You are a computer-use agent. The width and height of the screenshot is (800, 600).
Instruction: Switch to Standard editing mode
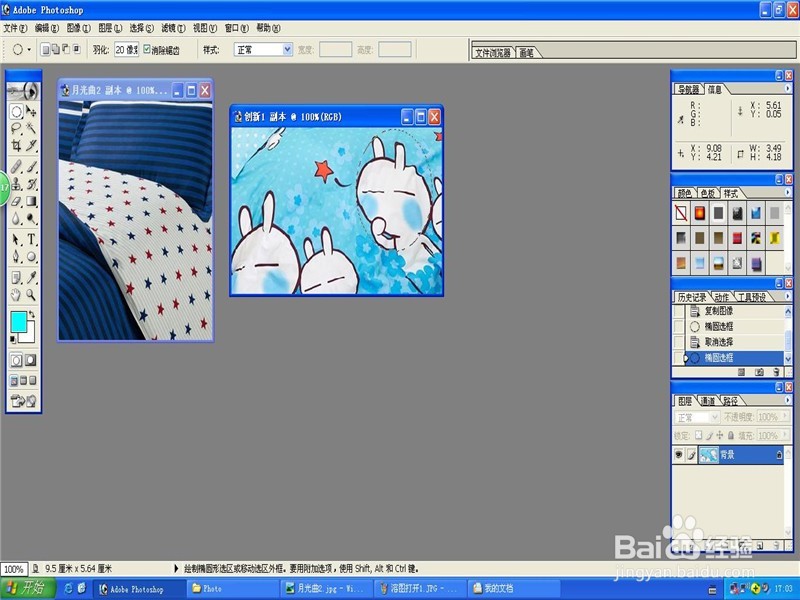[x=16, y=360]
